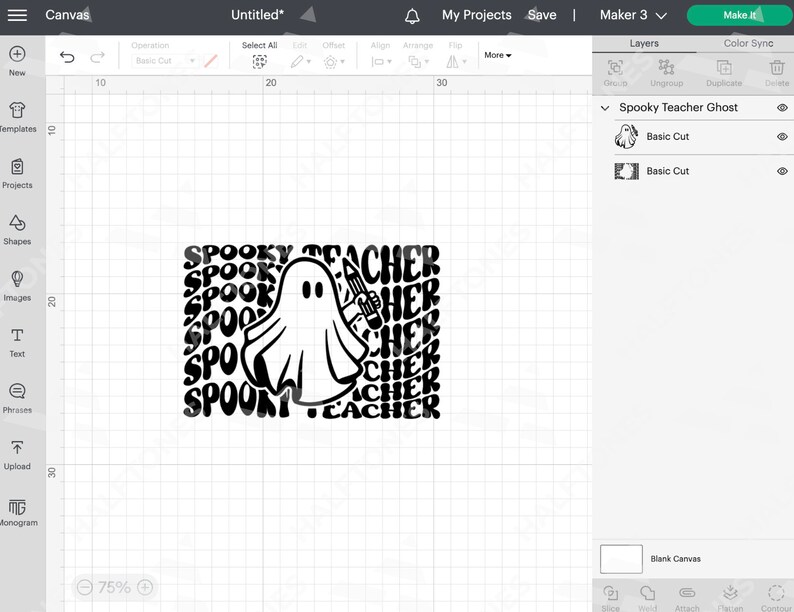Open the Images library

tap(17, 285)
